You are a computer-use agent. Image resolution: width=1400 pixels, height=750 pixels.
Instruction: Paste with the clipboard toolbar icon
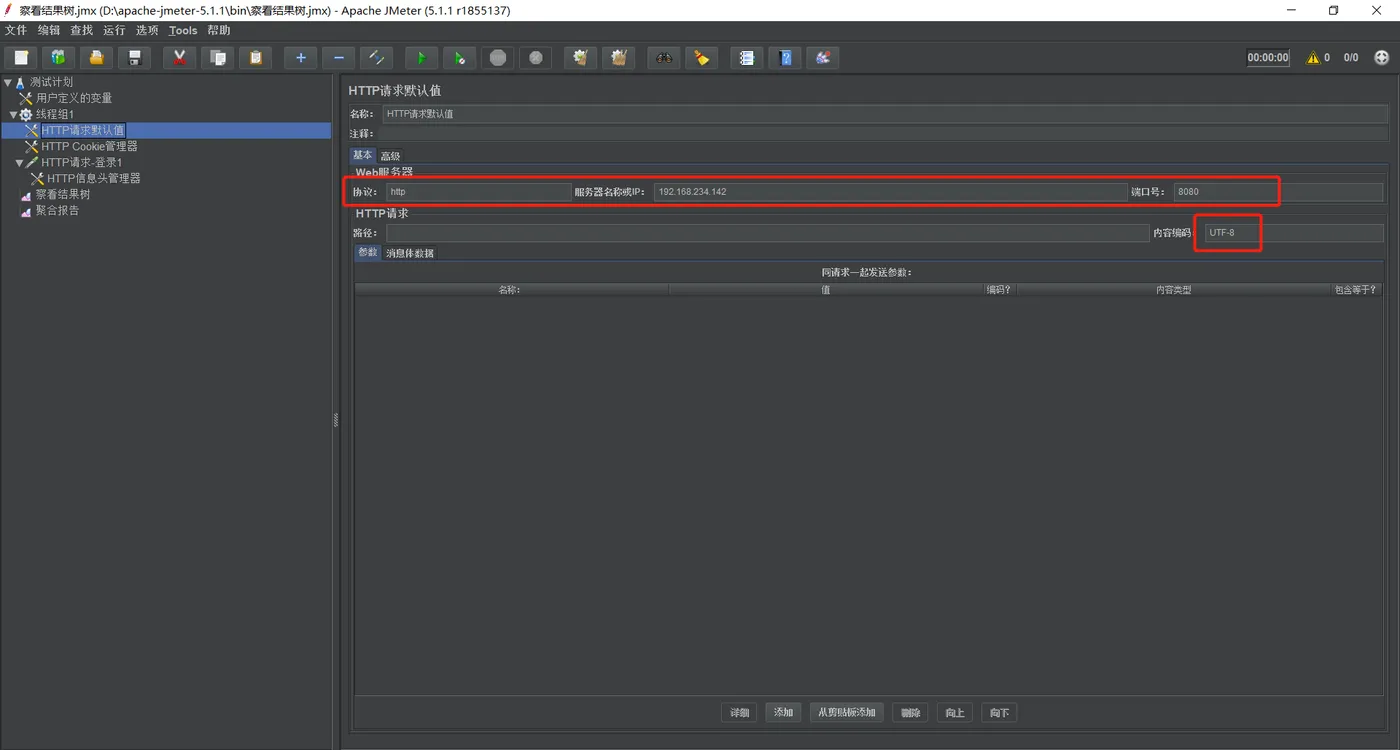click(x=255, y=57)
